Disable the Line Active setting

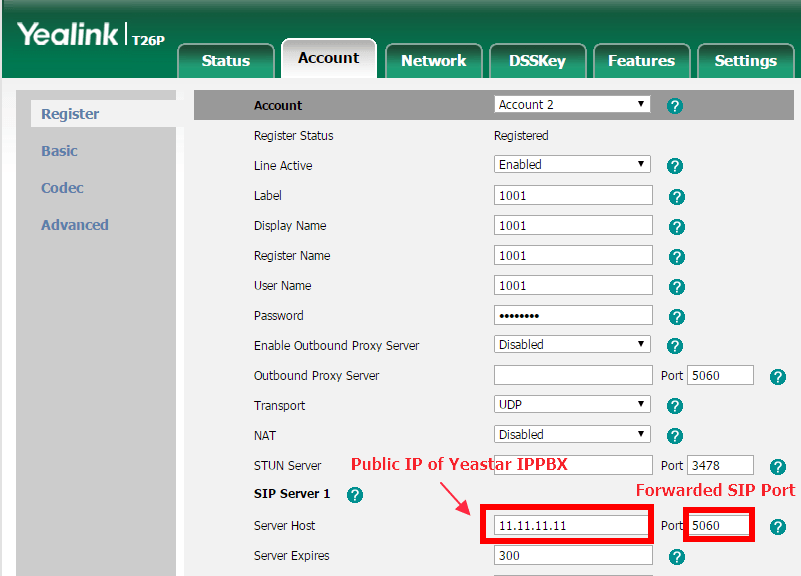tap(571, 164)
